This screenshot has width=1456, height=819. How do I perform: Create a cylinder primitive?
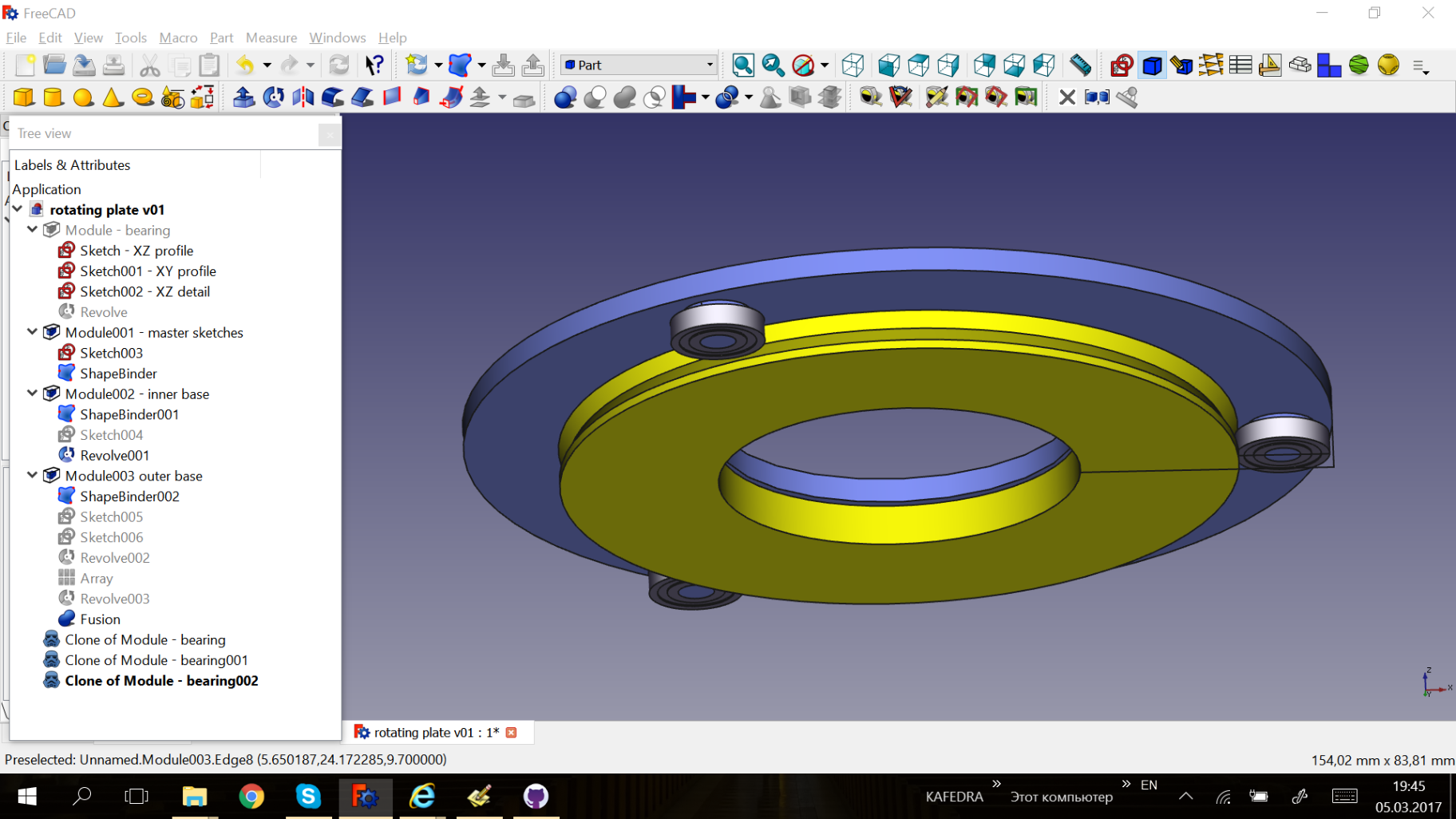pos(53,97)
